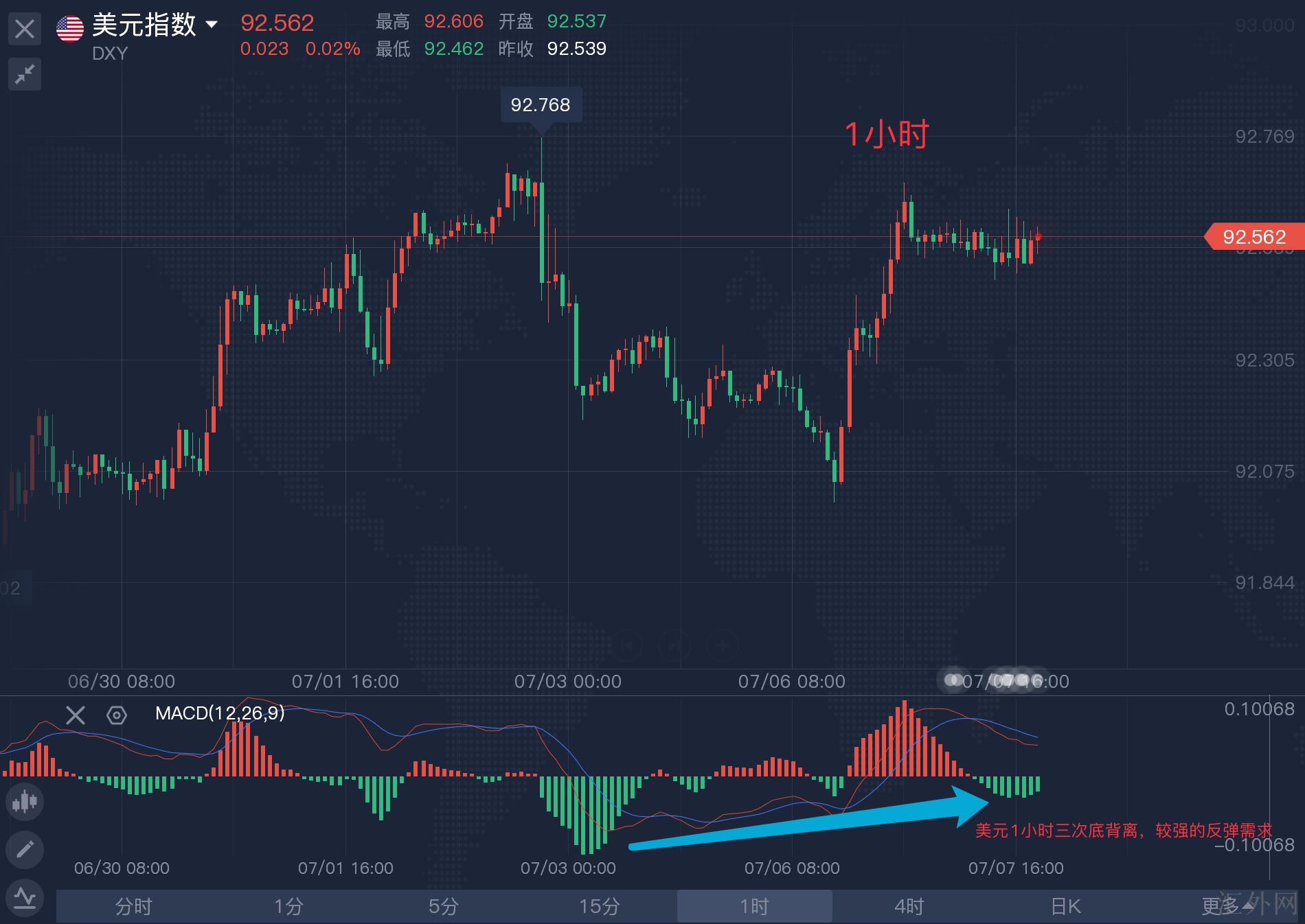
Task: Click the 0.10068 MACD axis value
Action: [1260, 709]
